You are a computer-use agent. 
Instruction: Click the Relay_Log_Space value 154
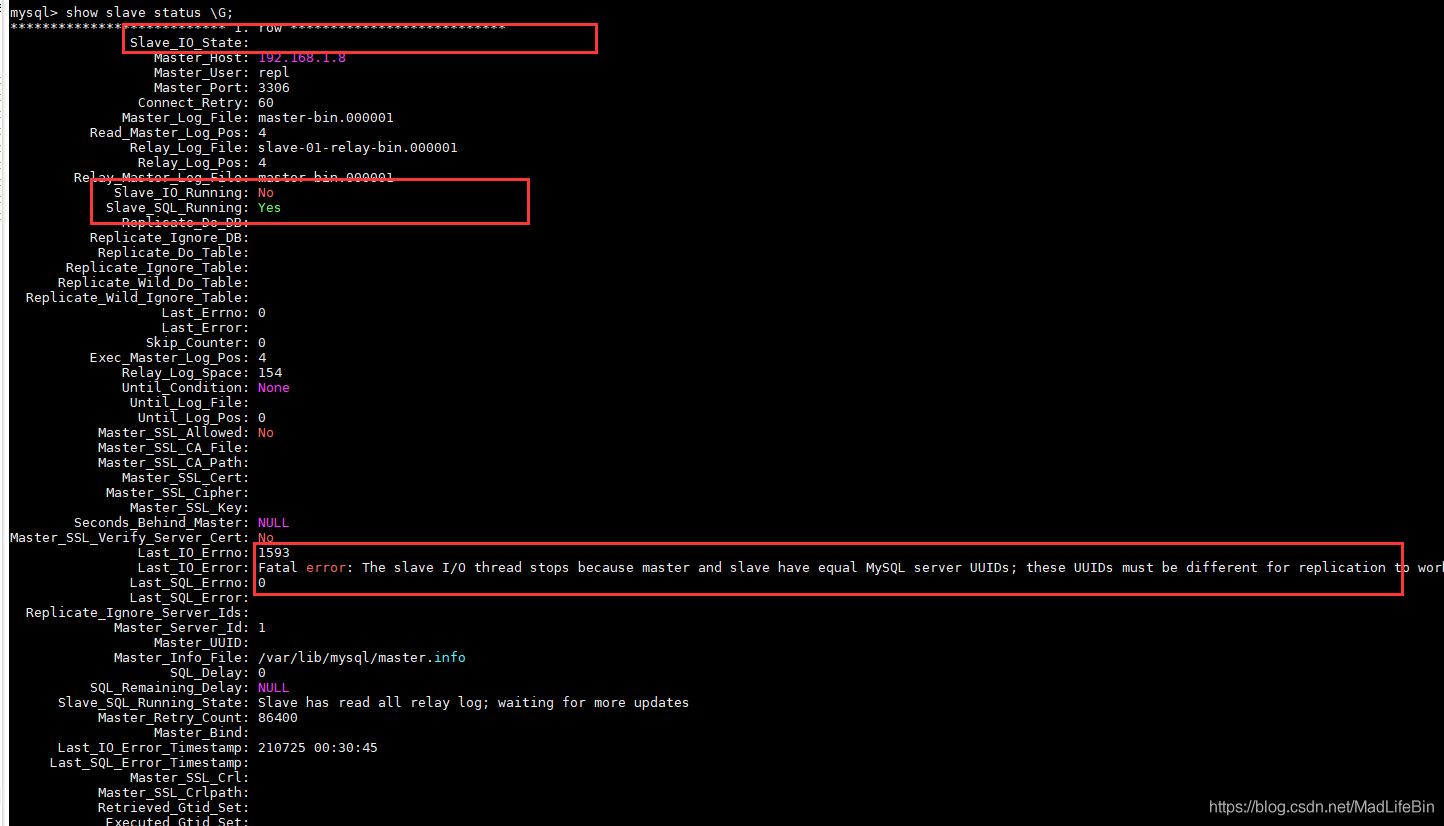(269, 373)
